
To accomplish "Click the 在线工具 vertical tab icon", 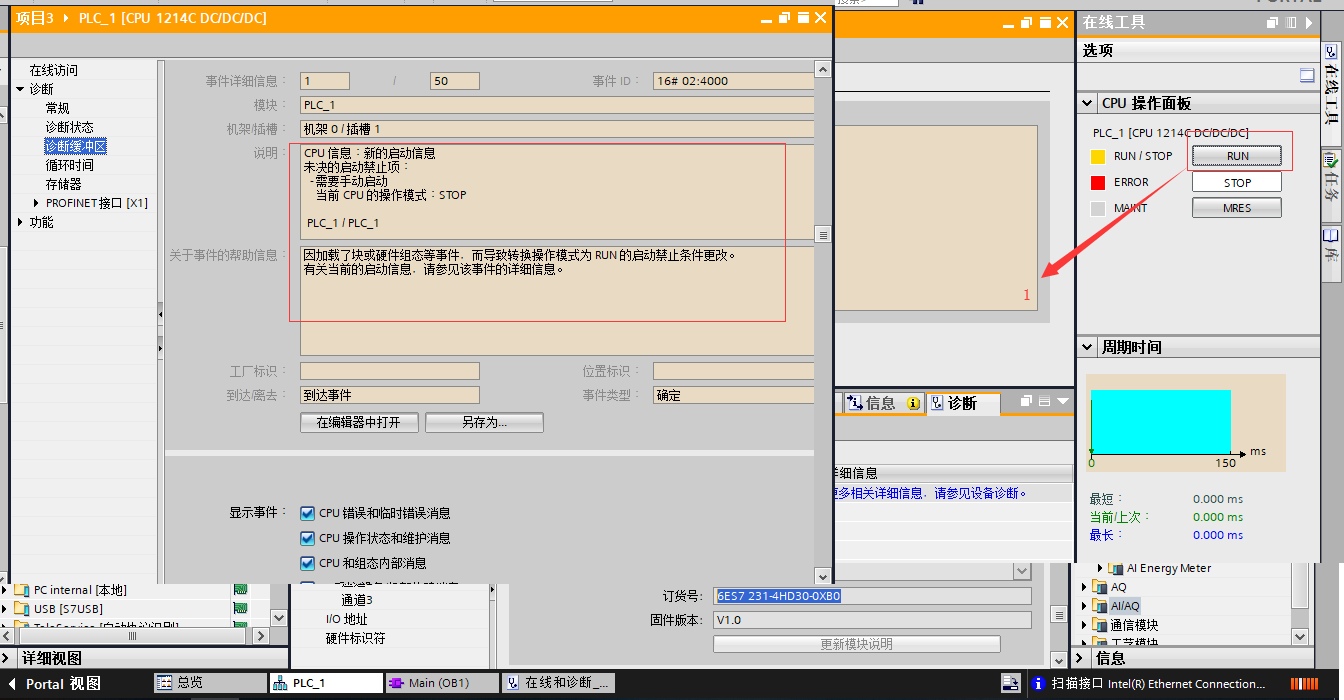I will [1331, 51].
